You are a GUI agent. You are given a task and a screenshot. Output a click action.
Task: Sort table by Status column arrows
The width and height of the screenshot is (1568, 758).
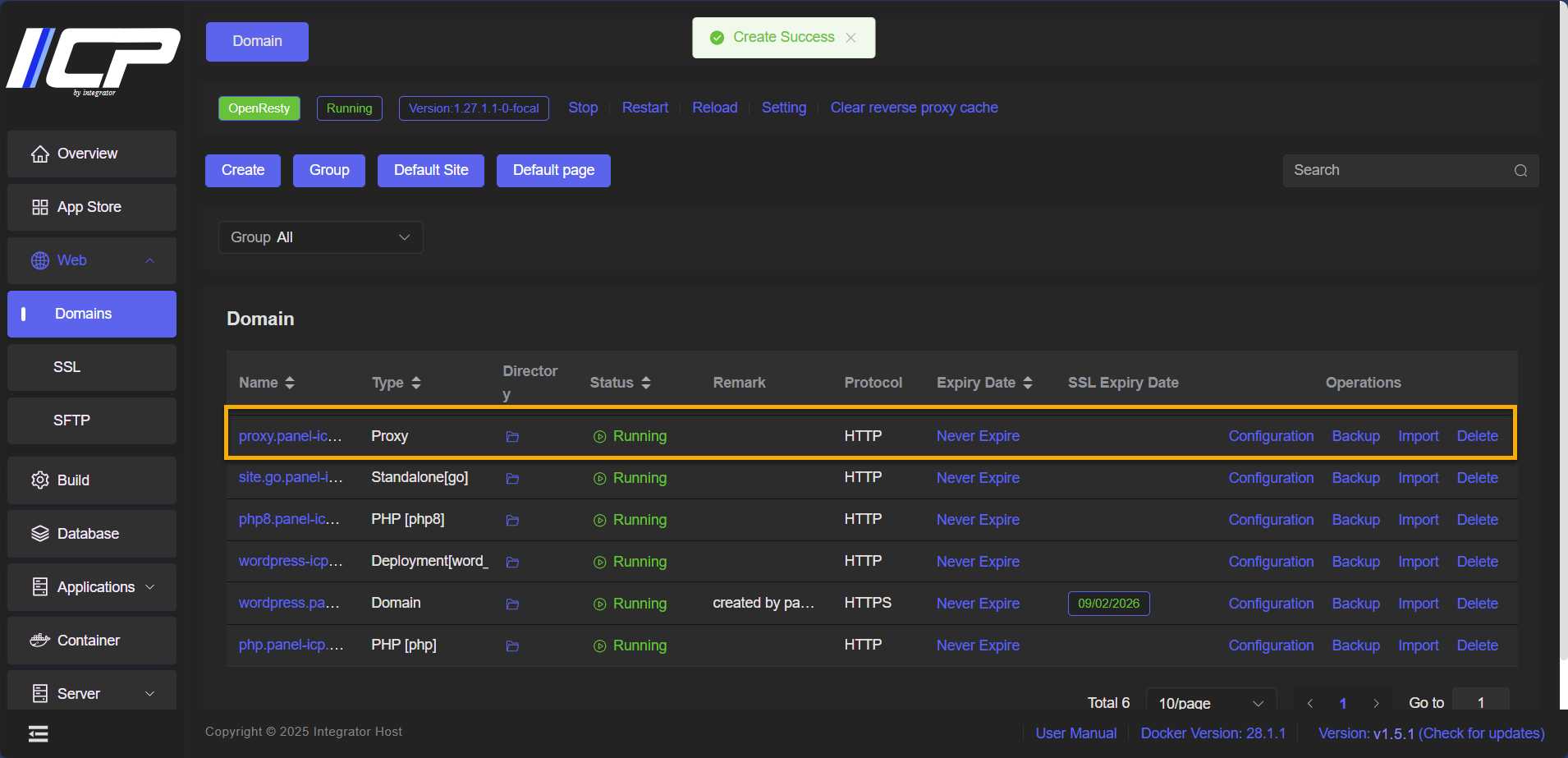tap(646, 383)
